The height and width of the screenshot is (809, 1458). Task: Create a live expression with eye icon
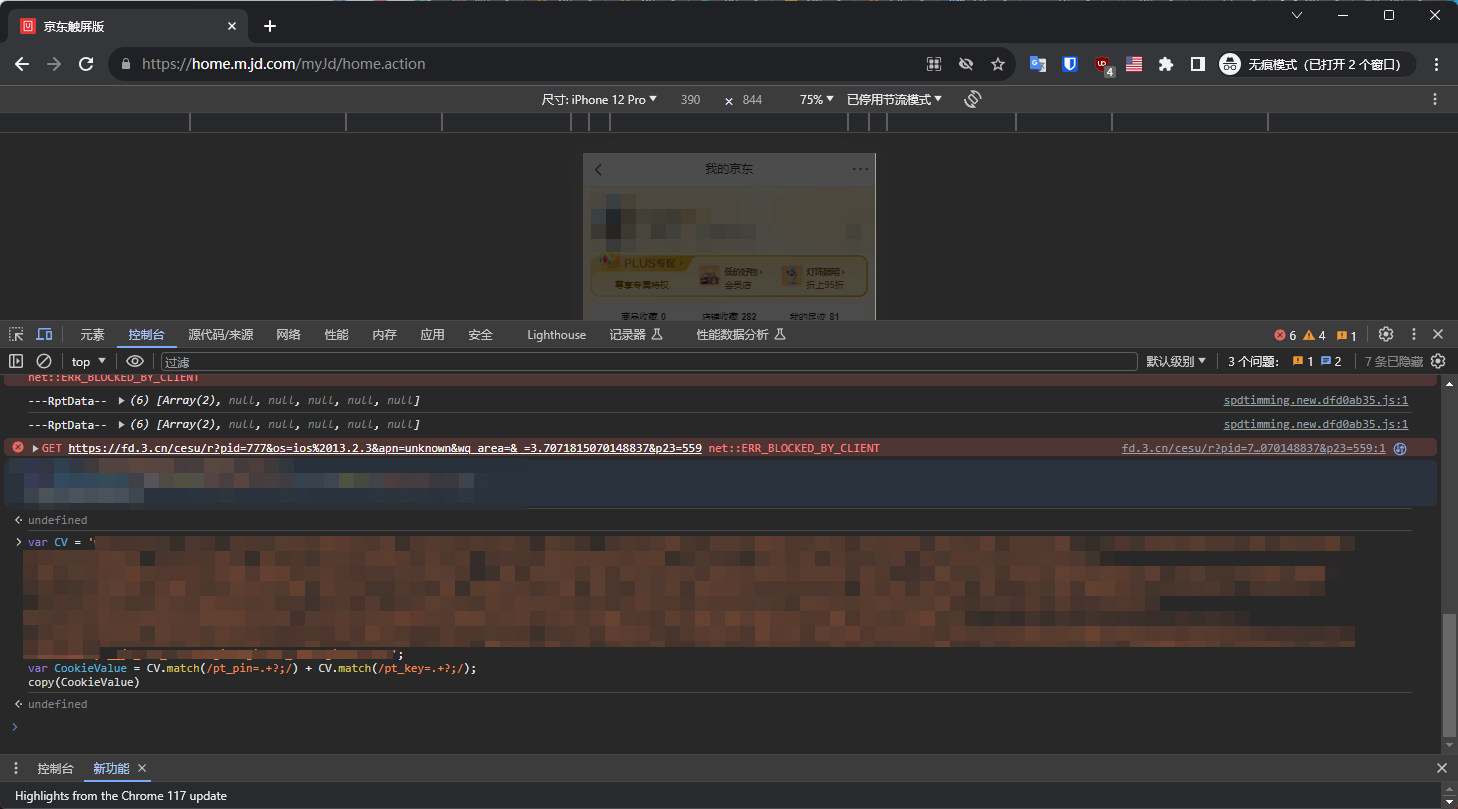pos(135,361)
